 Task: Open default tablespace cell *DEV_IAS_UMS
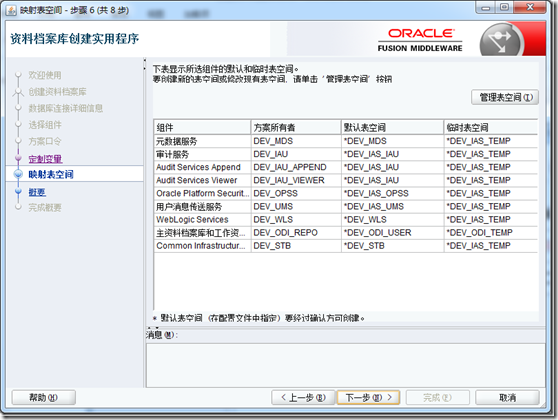(393, 206)
